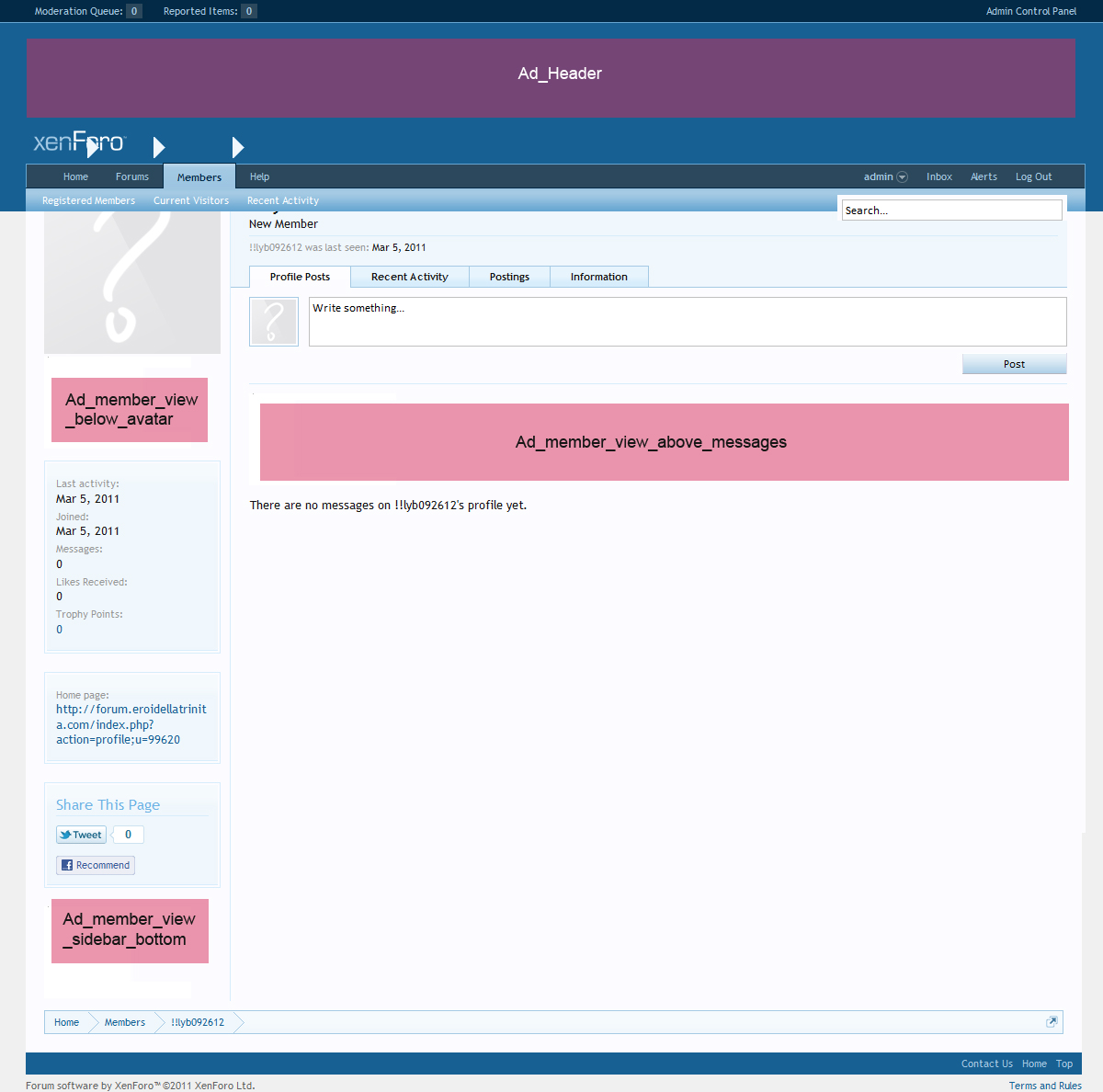This screenshot has height=1092, width=1103.
Task: Click the Write something text box
Action: [687, 322]
